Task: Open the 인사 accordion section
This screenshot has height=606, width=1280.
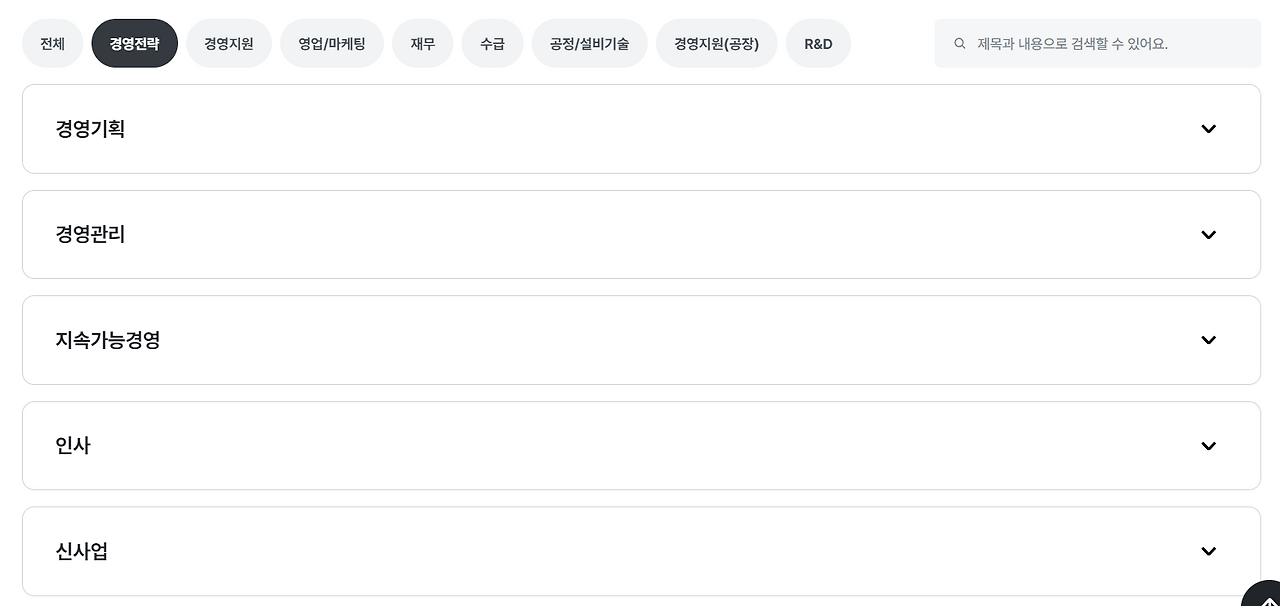Action: [641, 446]
